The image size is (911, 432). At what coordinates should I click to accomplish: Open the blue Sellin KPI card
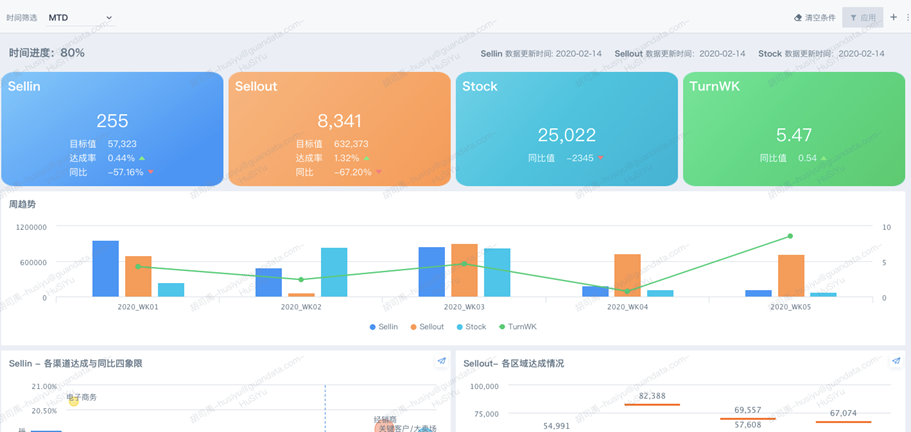pos(112,129)
